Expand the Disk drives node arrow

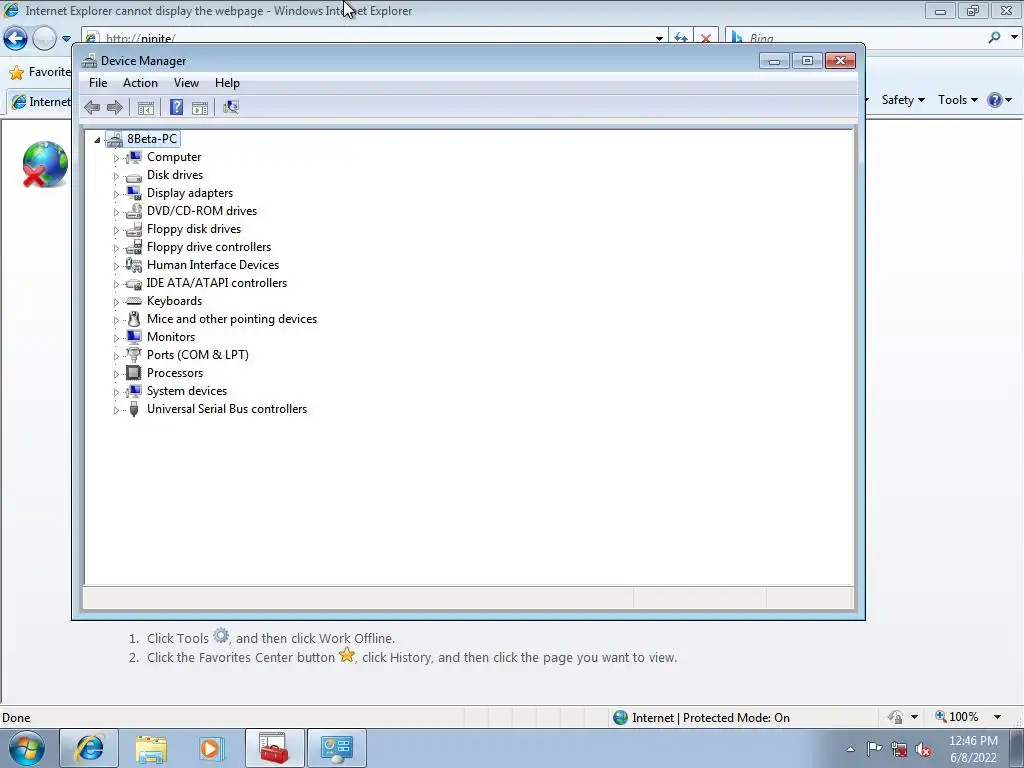click(x=116, y=176)
